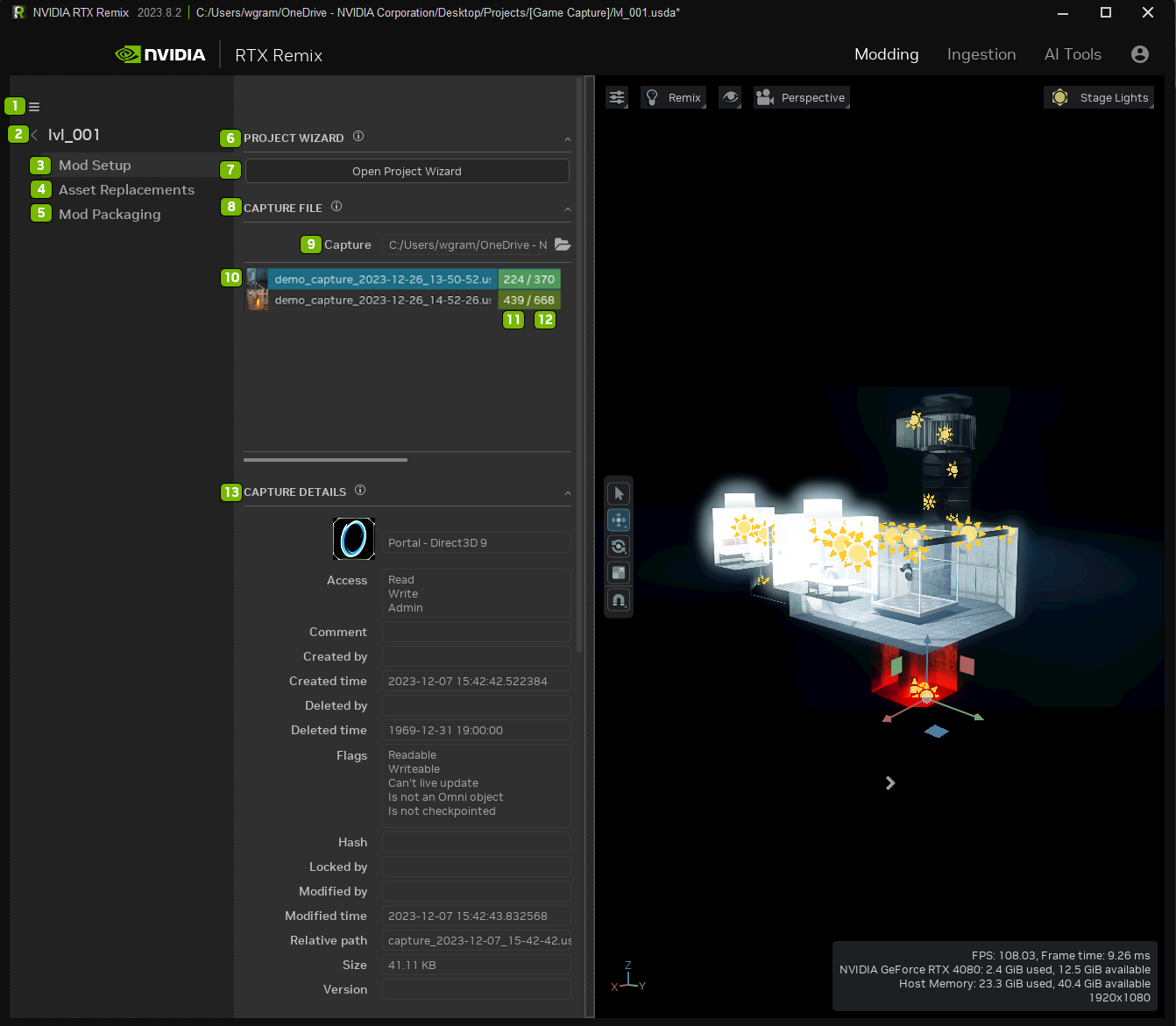
Task: Click thumbnail of 13-50-52 capture
Action: 257,279
